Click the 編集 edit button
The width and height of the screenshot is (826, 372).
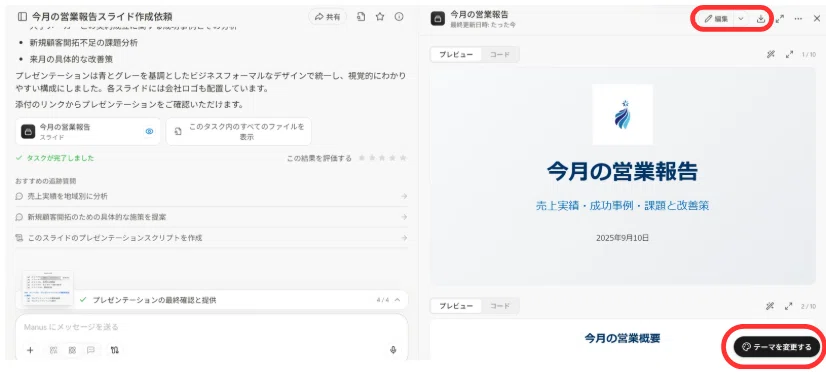(716, 18)
